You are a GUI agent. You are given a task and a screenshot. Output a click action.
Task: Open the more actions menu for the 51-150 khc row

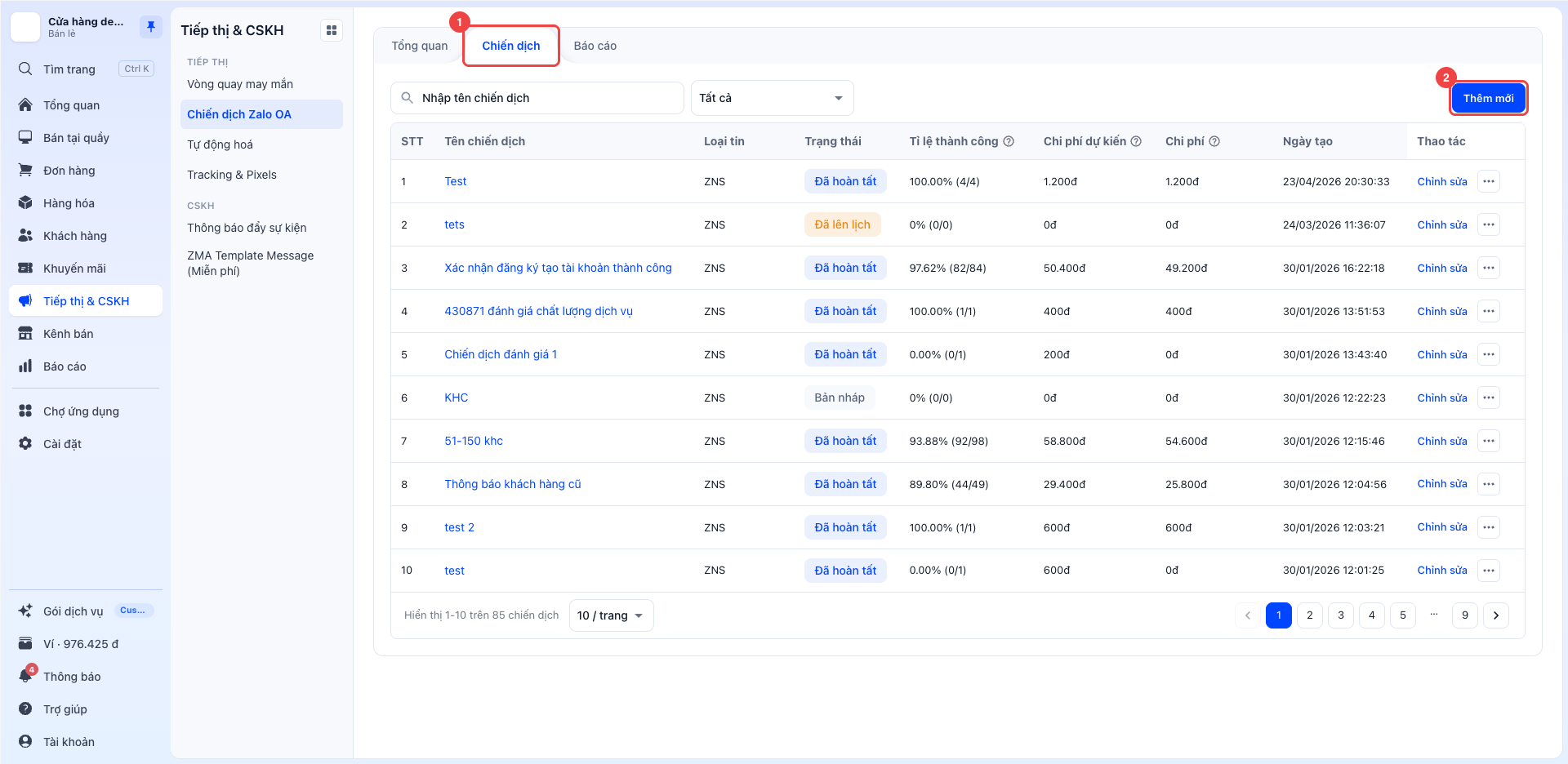[x=1489, y=441]
